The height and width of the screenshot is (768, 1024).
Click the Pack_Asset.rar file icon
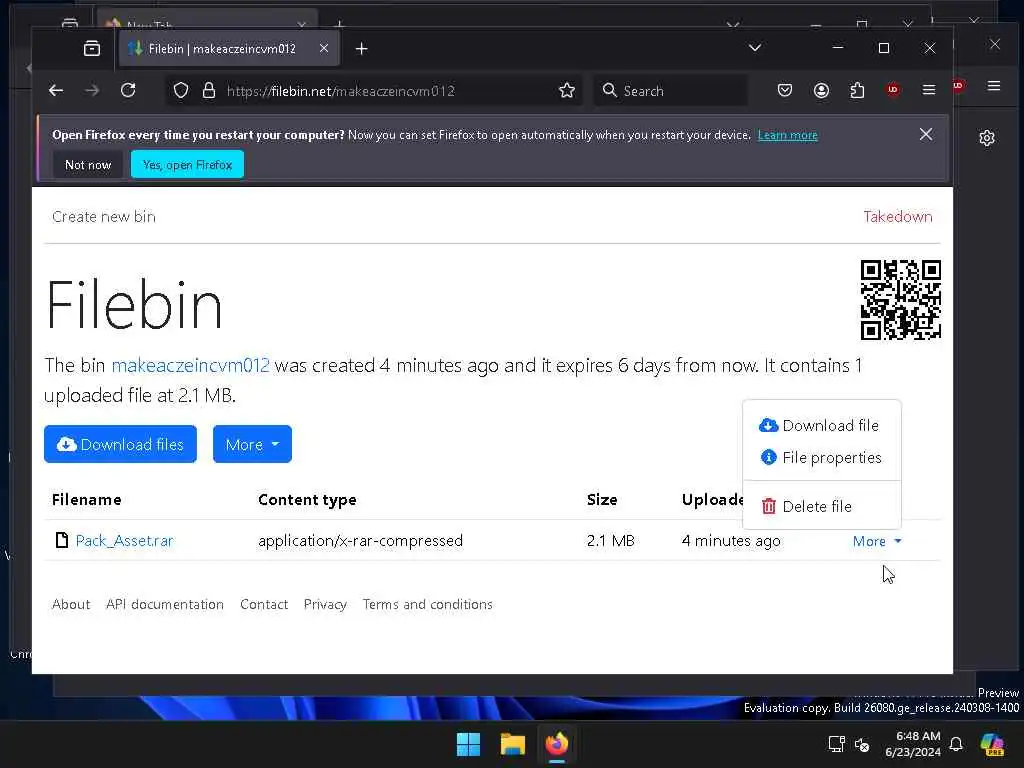pyautogui.click(x=62, y=540)
